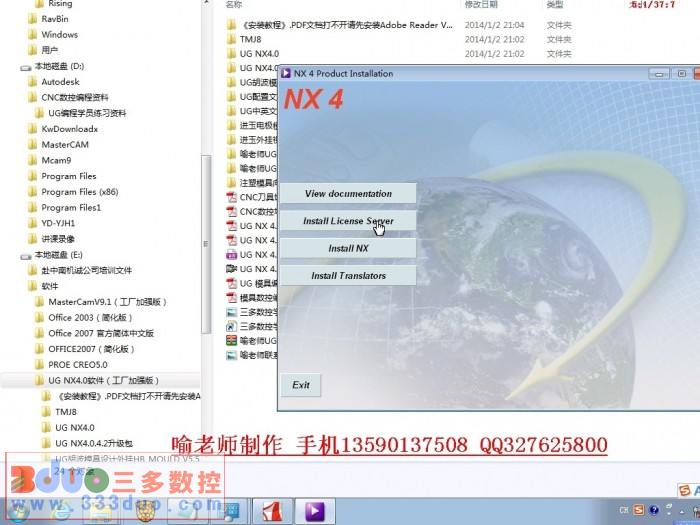This screenshot has height=525, width=700.
Task: Click the 模具数控 PDF file icon
Action: 231,297
